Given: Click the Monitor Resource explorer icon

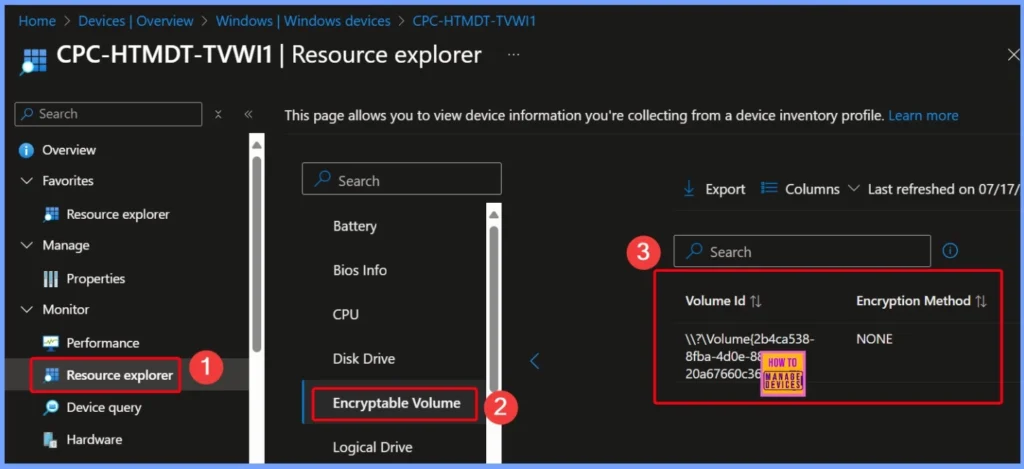Looking at the screenshot, I should click(51, 375).
